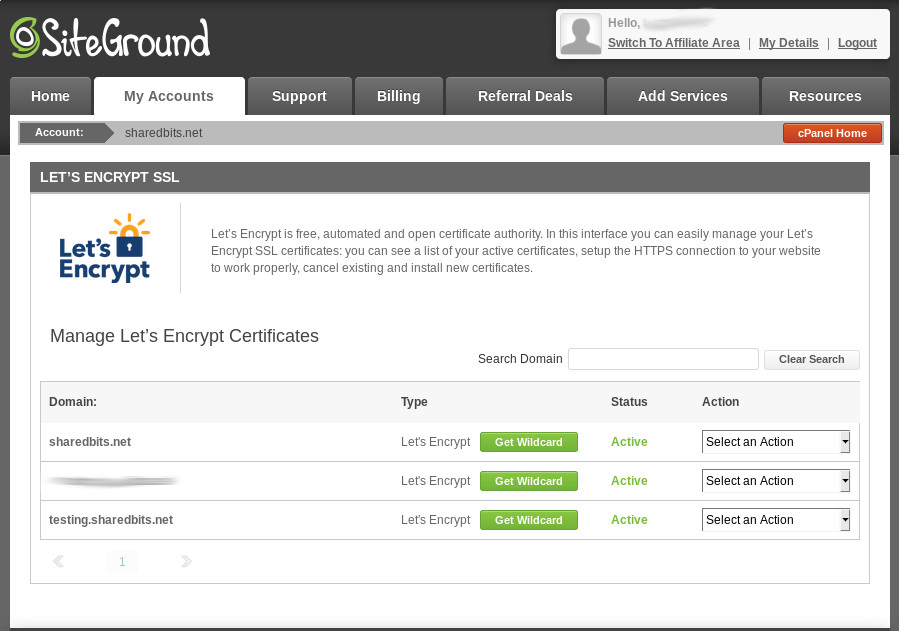
Task: Click the SiteGround logo
Action: [110, 38]
